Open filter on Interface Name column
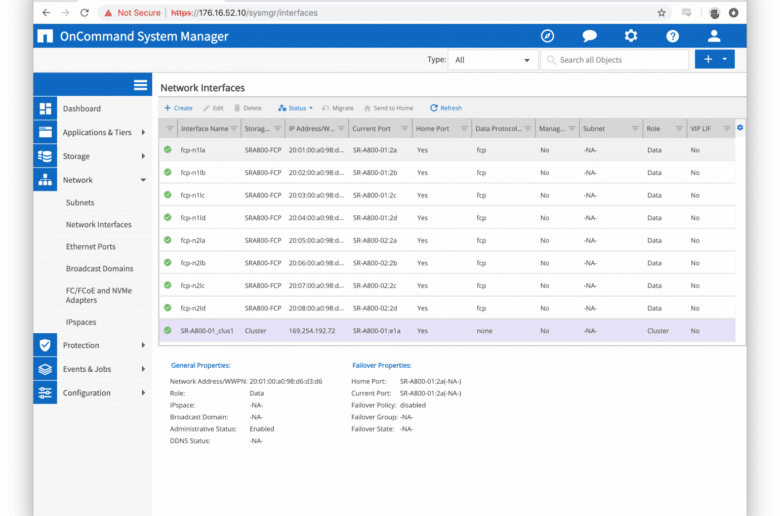Image resolution: width=780 pixels, height=516 pixels. [233, 128]
